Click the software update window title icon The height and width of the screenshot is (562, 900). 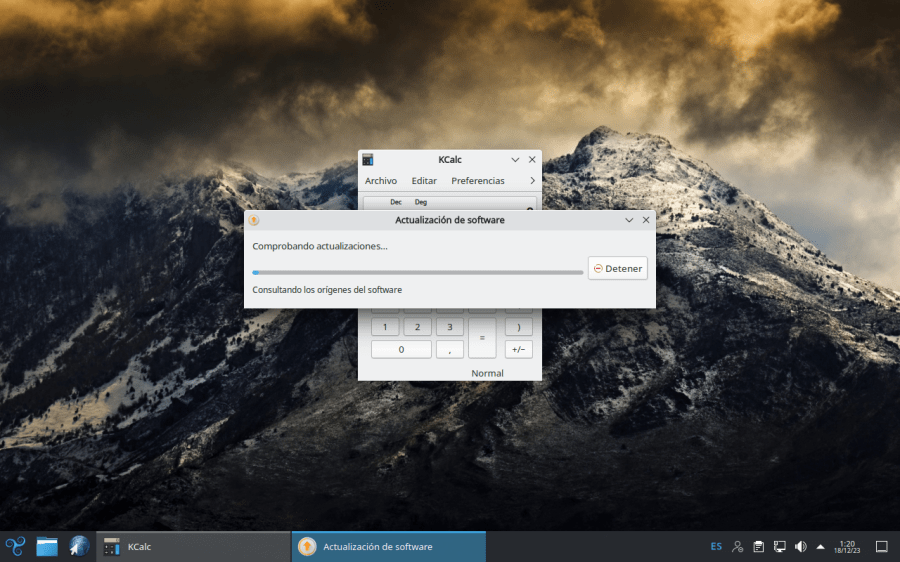tap(254, 220)
